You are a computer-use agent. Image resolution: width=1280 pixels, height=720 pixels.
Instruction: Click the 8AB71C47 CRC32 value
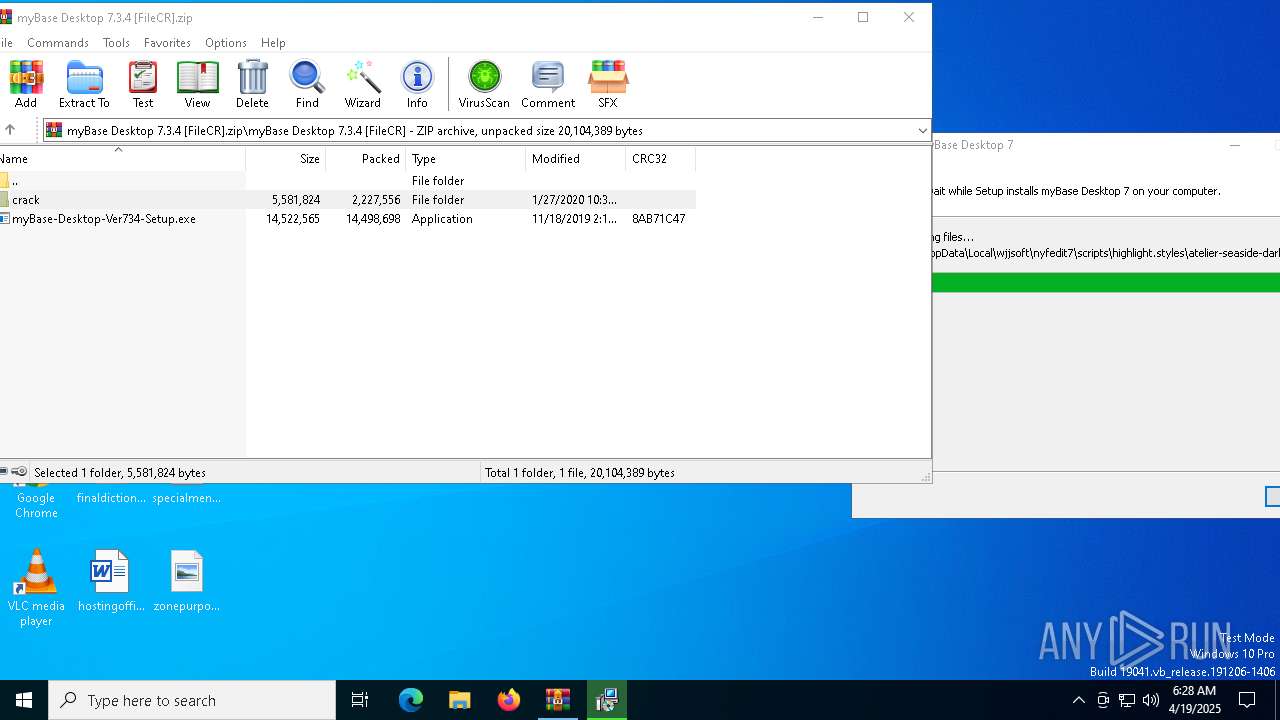point(658,219)
